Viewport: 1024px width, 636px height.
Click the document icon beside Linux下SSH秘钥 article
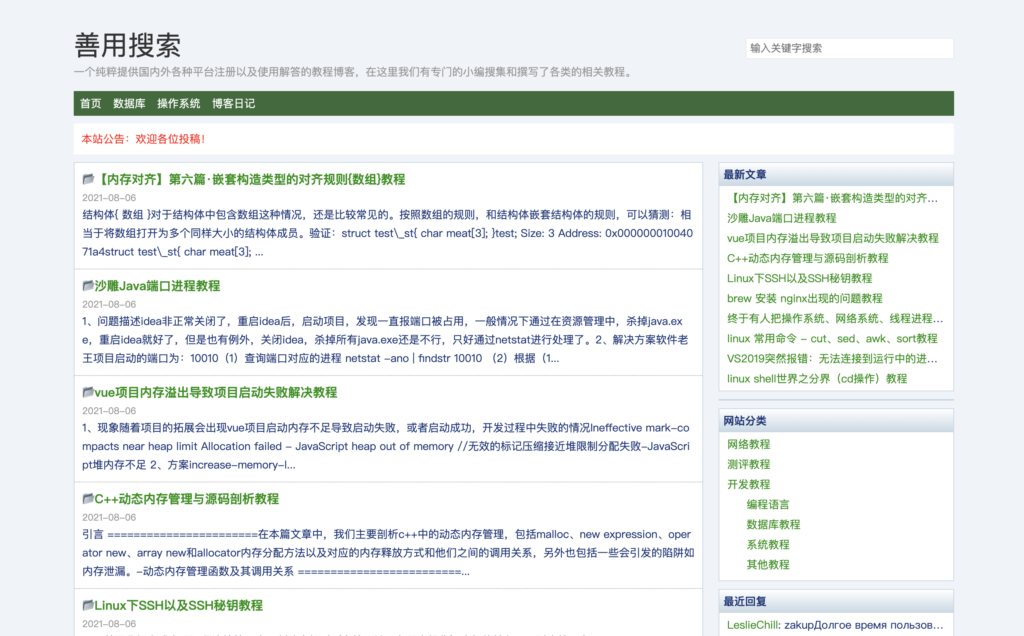(x=88, y=604)
